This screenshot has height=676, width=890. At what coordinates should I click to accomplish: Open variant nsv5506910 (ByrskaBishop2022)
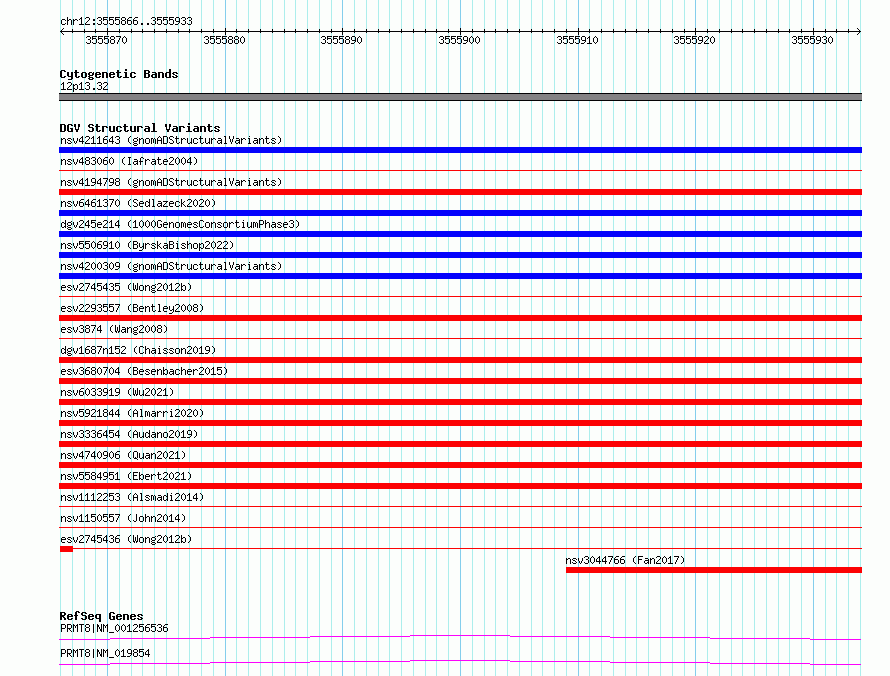point(147,245)
